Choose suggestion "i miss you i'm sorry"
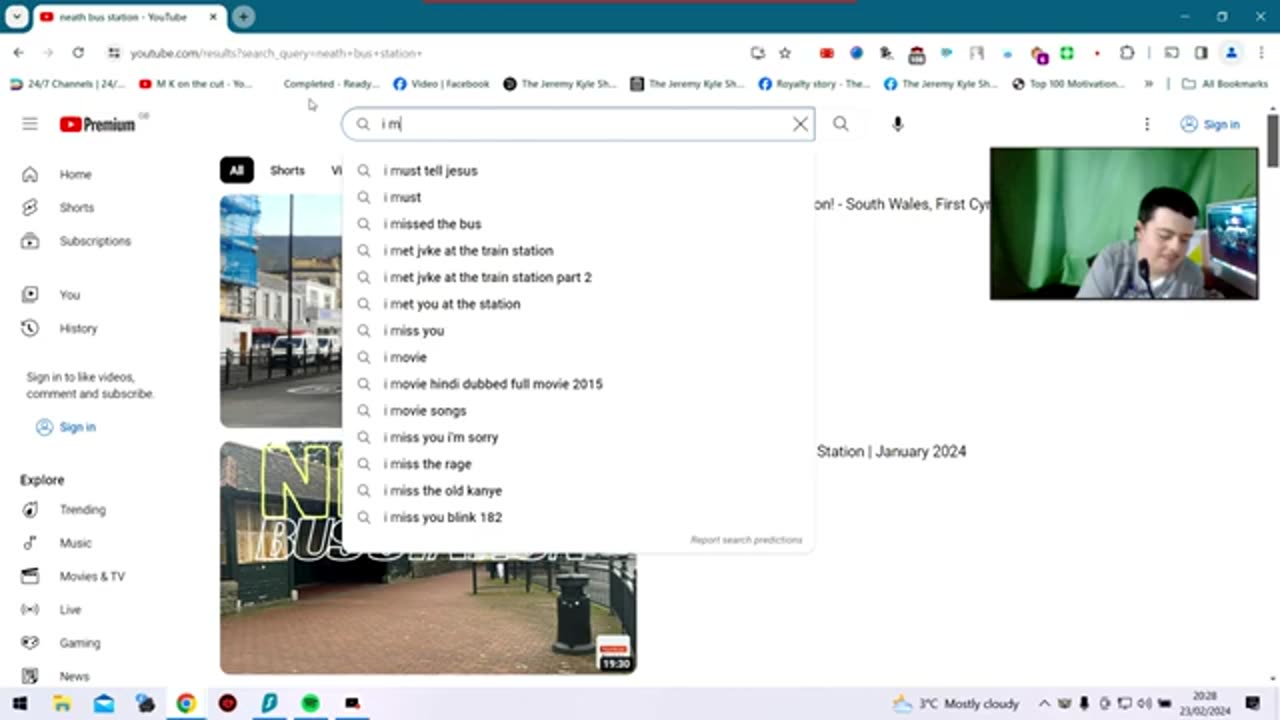Screen dimensions: 1280x720 578,437
